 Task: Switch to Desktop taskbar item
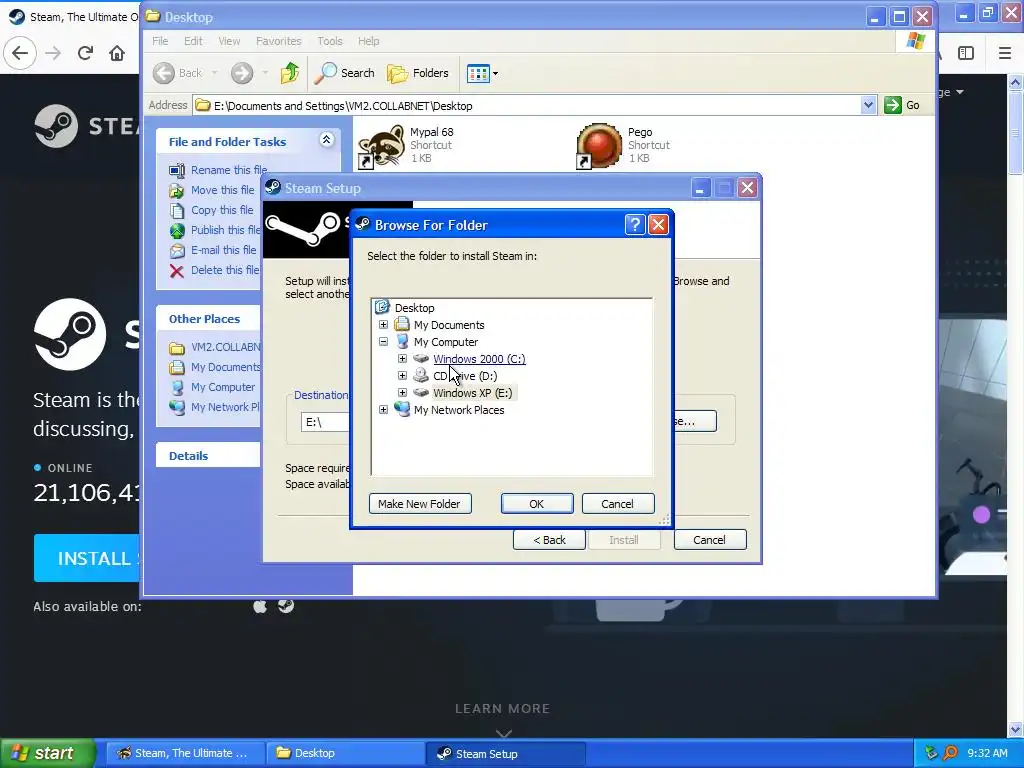click(345, 753)
